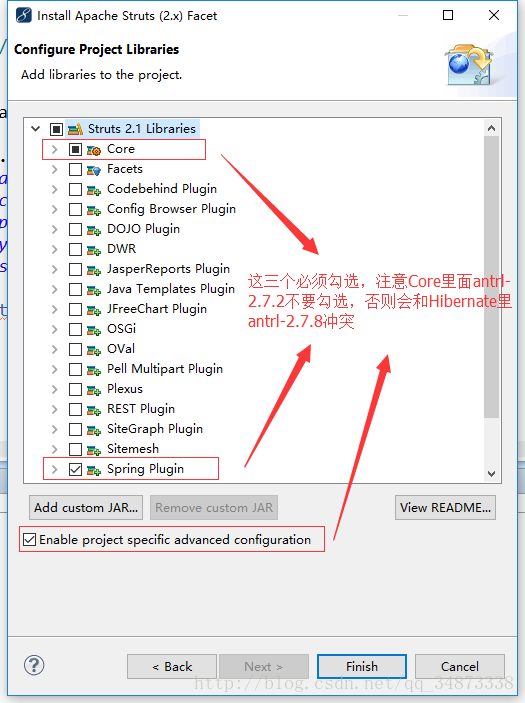The image size is (525, 703).
Task: Go to previous page with Back
Action: 172,667
